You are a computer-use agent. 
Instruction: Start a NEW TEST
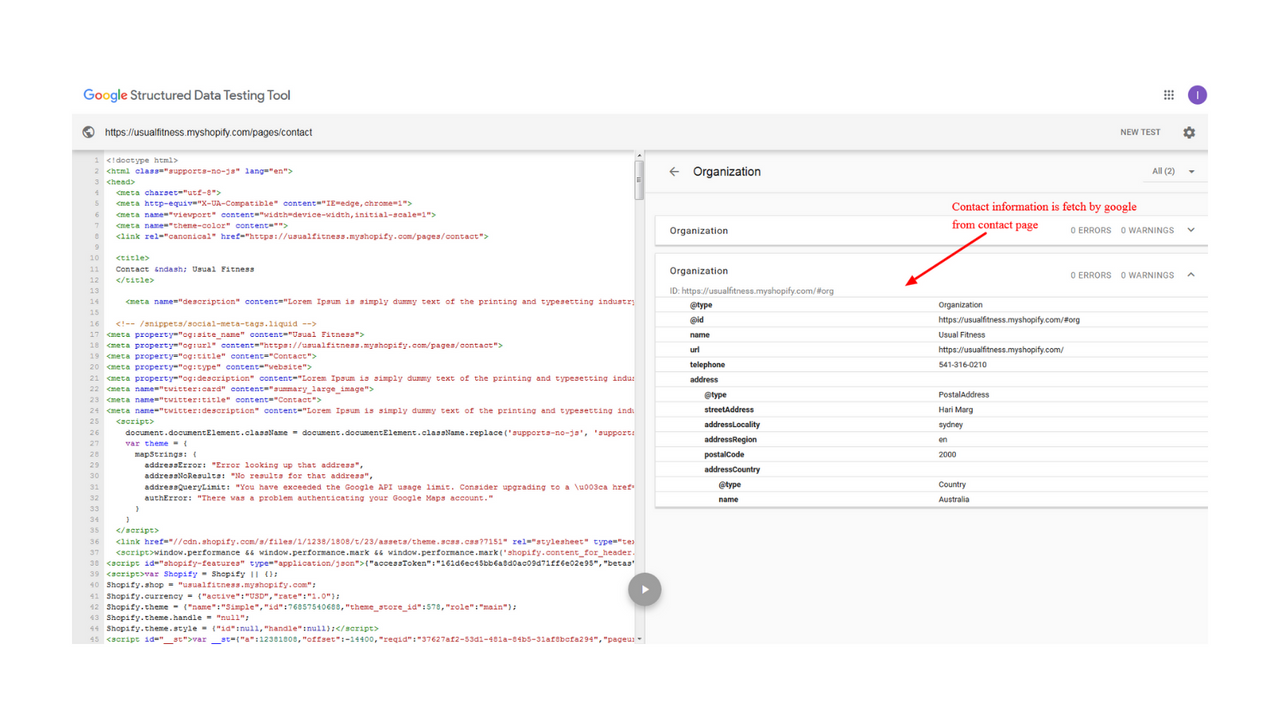point(1140,131)
